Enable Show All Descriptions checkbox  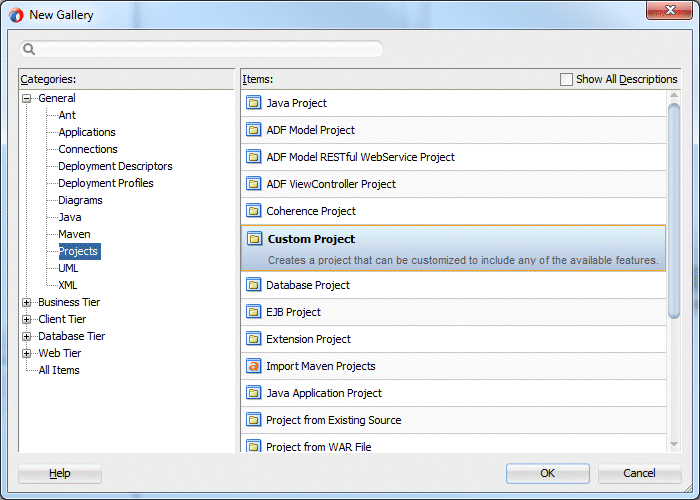tap(566, 79)
